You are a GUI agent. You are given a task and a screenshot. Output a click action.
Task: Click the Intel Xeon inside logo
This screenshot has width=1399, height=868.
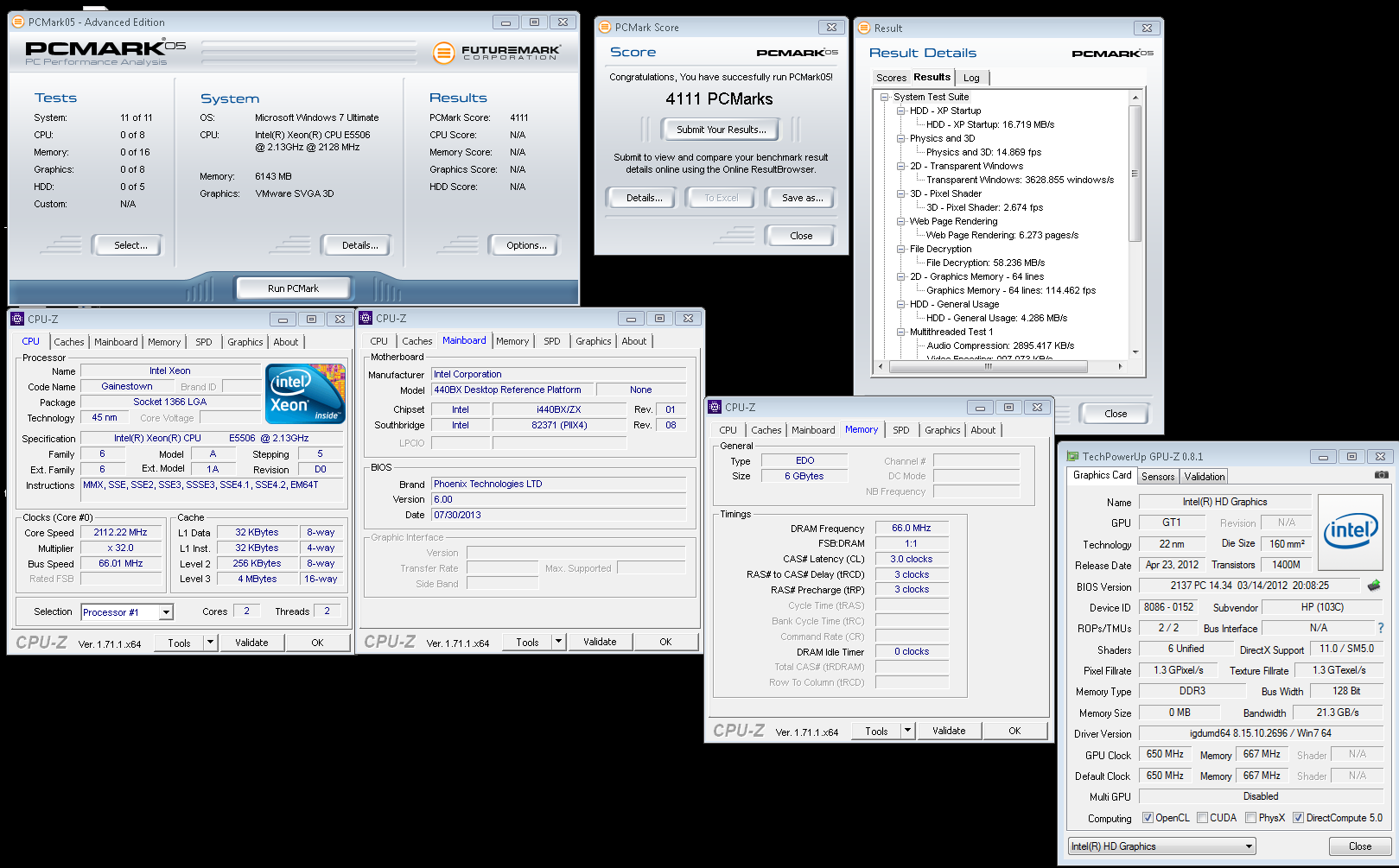(x=305, y=394)
